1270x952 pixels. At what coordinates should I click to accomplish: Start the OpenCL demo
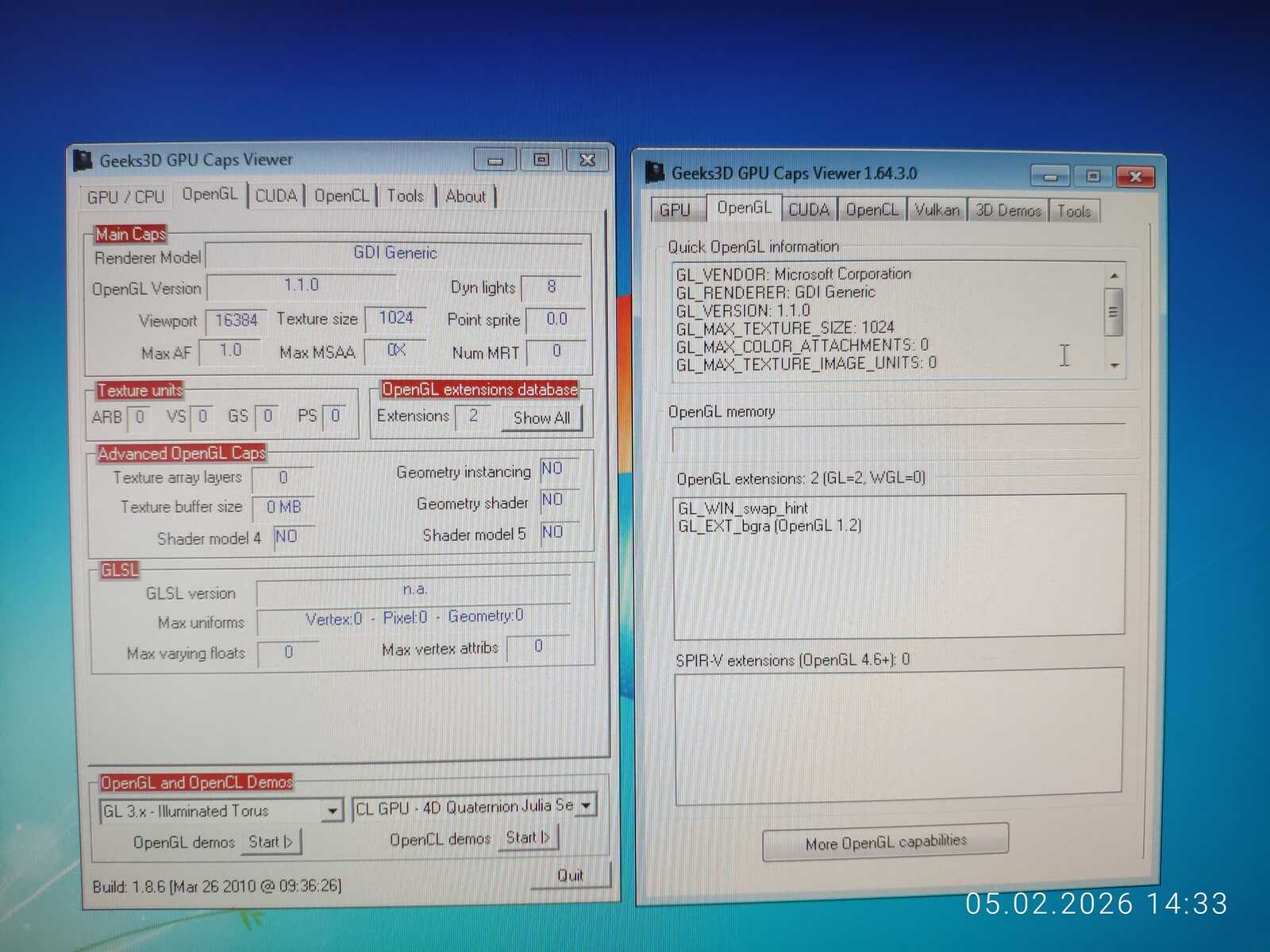click(x=528, y=837)
